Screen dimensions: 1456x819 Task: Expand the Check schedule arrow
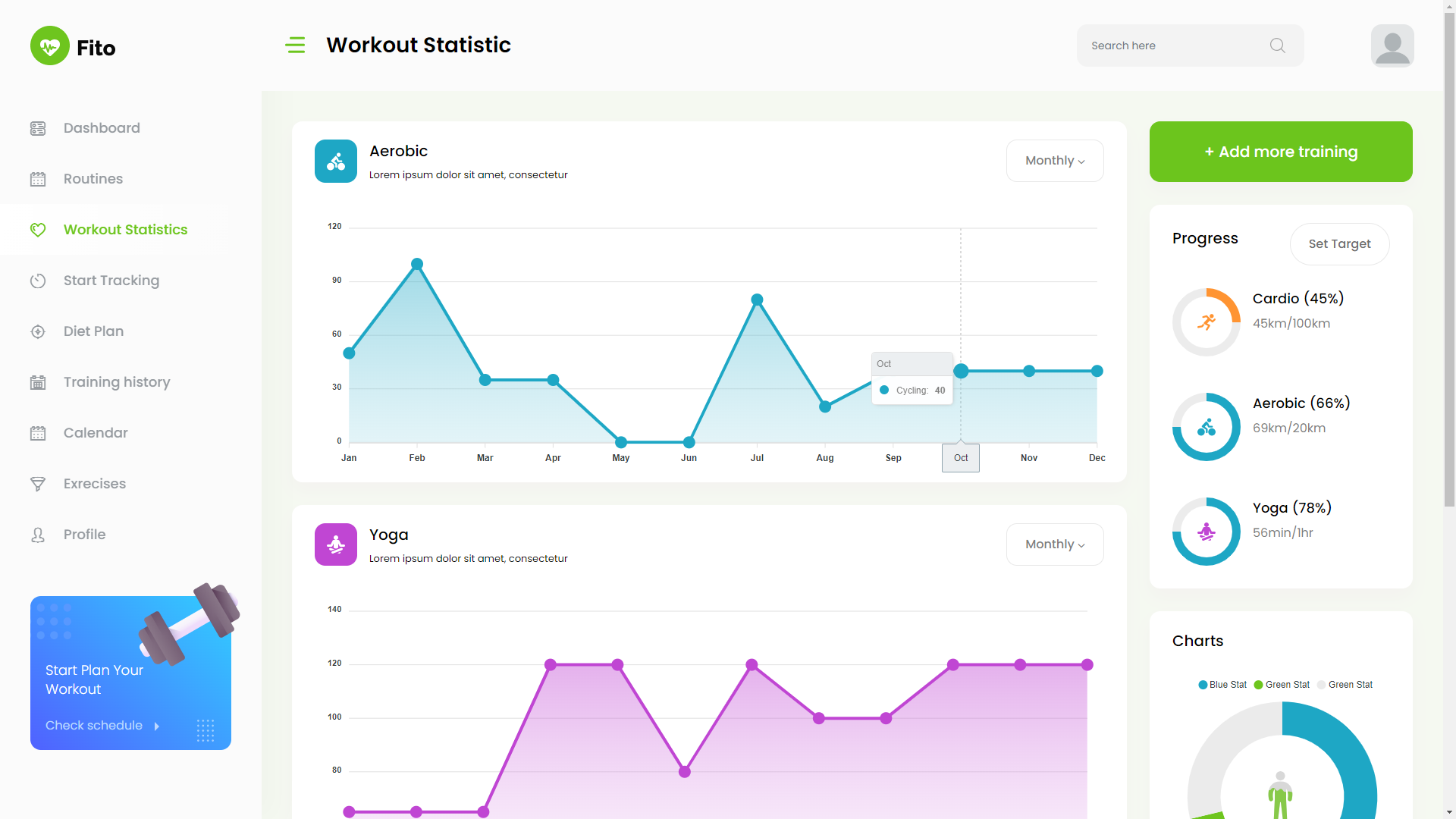(x=157, y=726)
